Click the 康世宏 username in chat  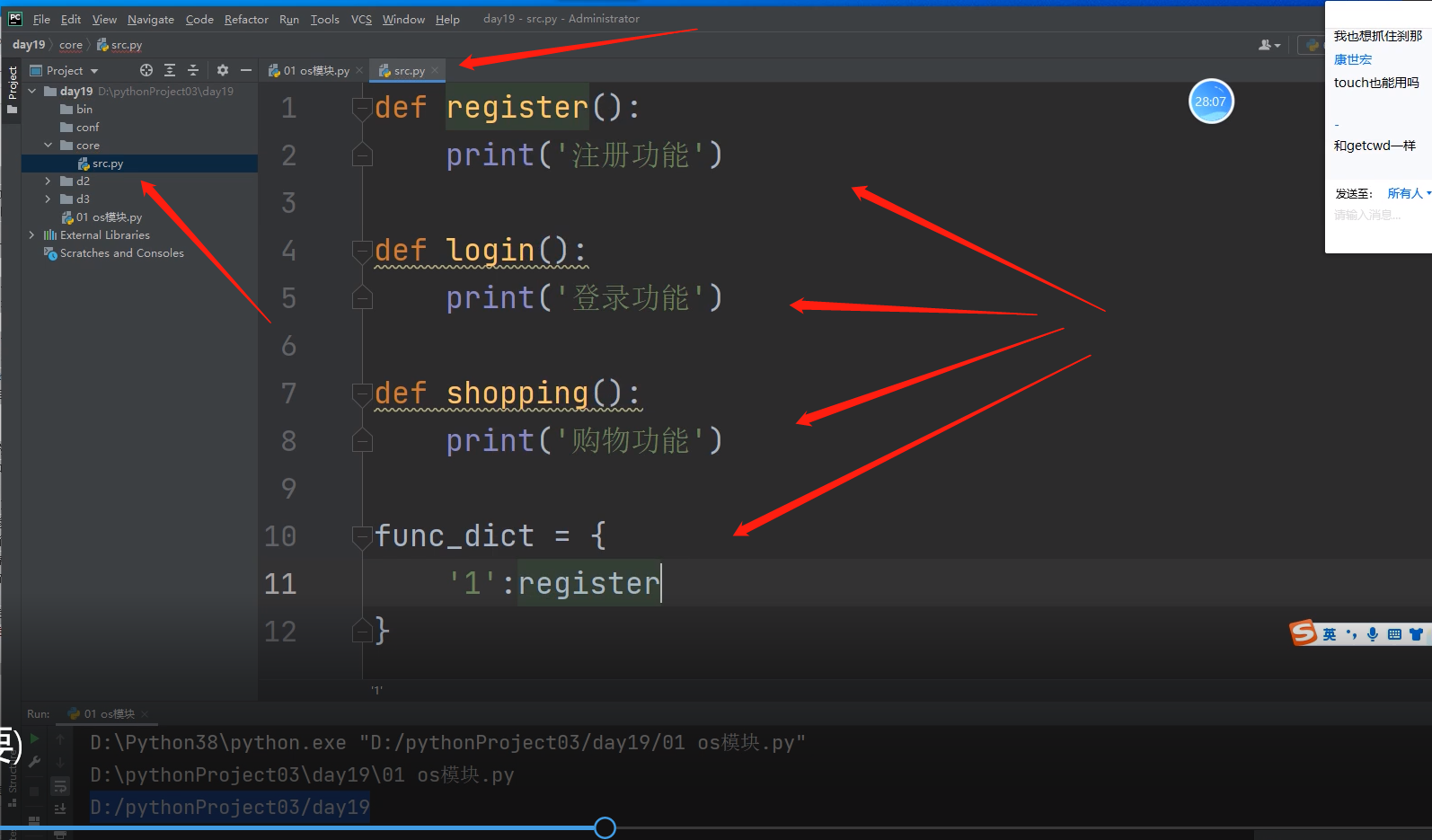1353,59
